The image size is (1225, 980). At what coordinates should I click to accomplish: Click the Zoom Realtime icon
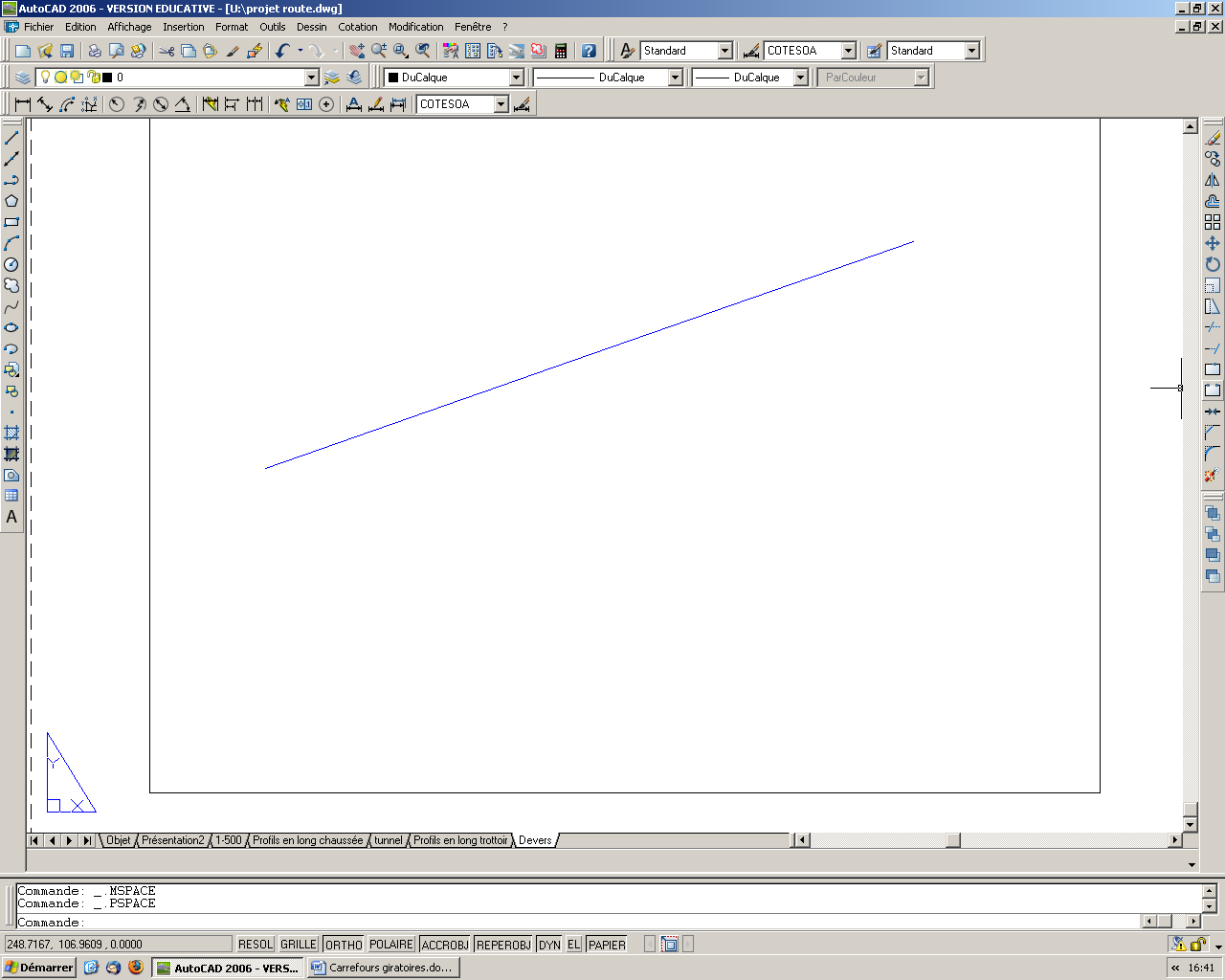coord(379,51)
